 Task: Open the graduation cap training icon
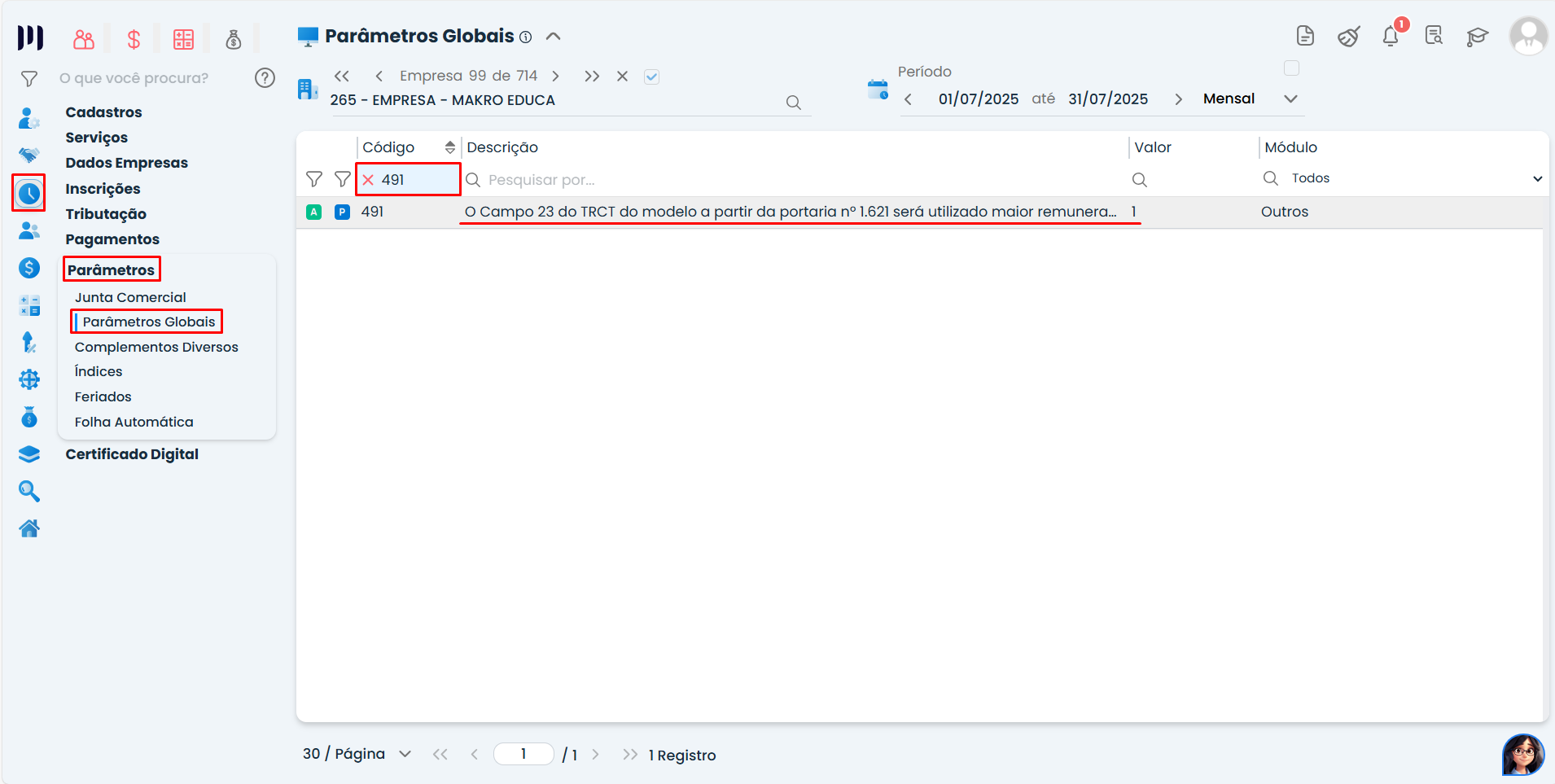tap(1477, 37)
